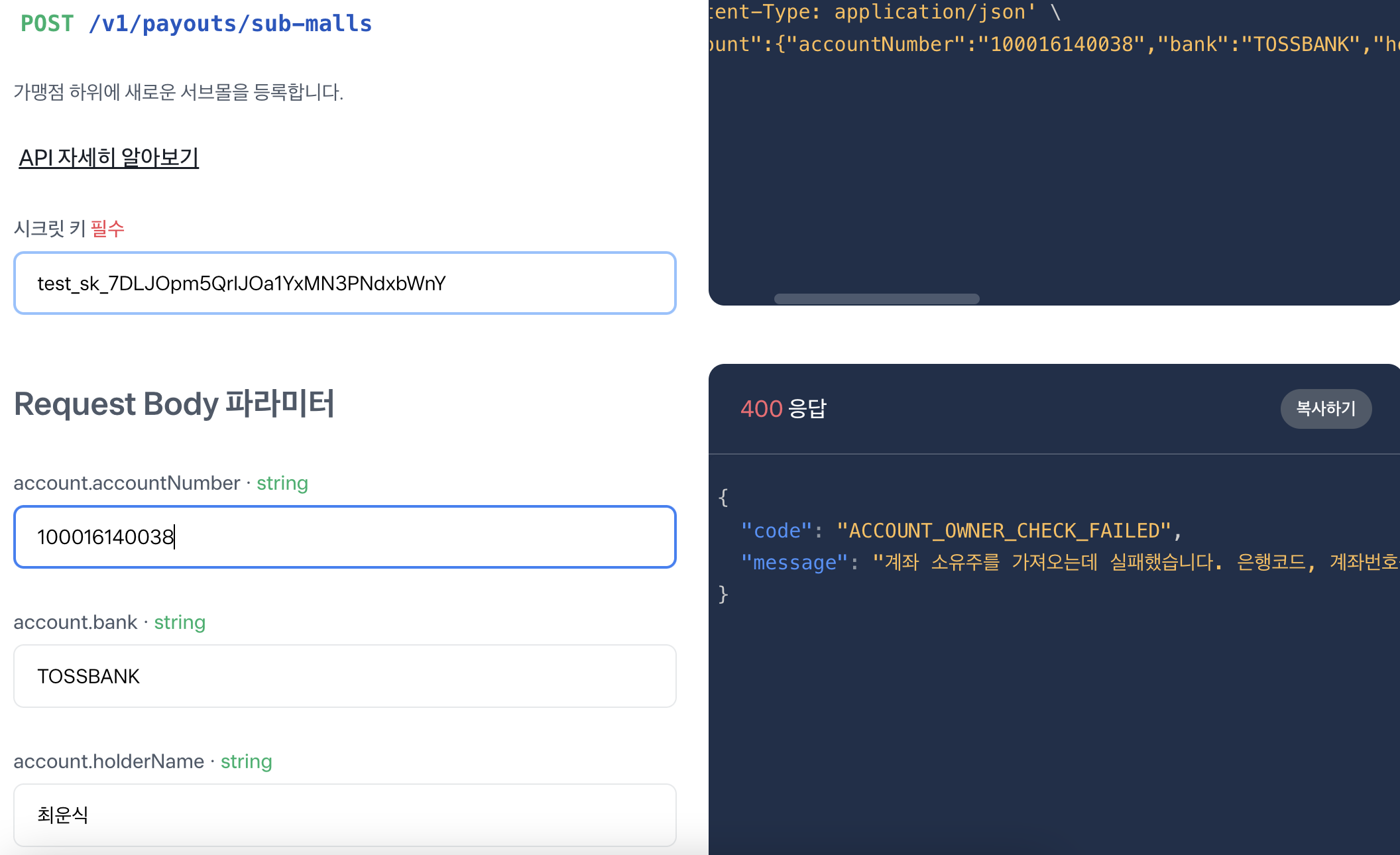Click the 복사하기 copy button

click(1326, 409)
